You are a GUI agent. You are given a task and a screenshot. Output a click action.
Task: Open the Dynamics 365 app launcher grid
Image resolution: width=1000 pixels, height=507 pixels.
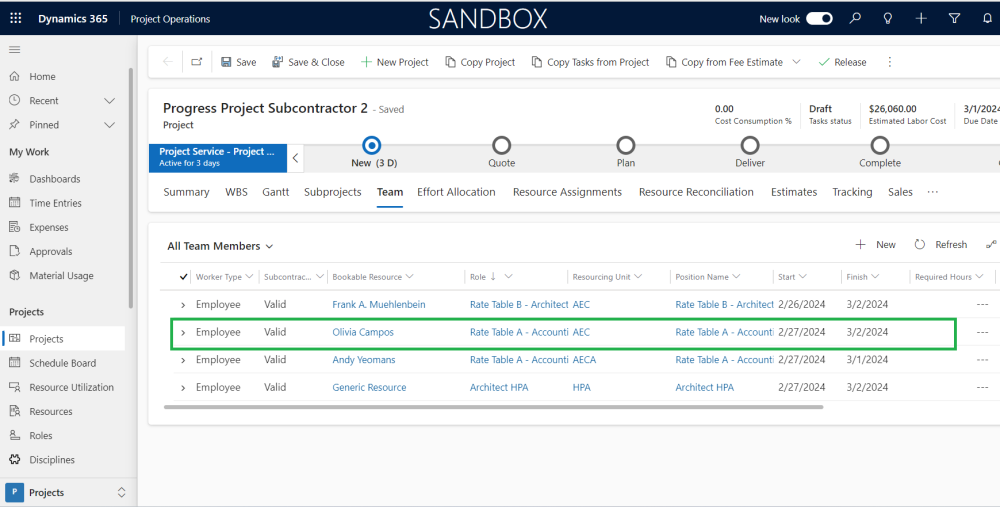tap(15, 18)
